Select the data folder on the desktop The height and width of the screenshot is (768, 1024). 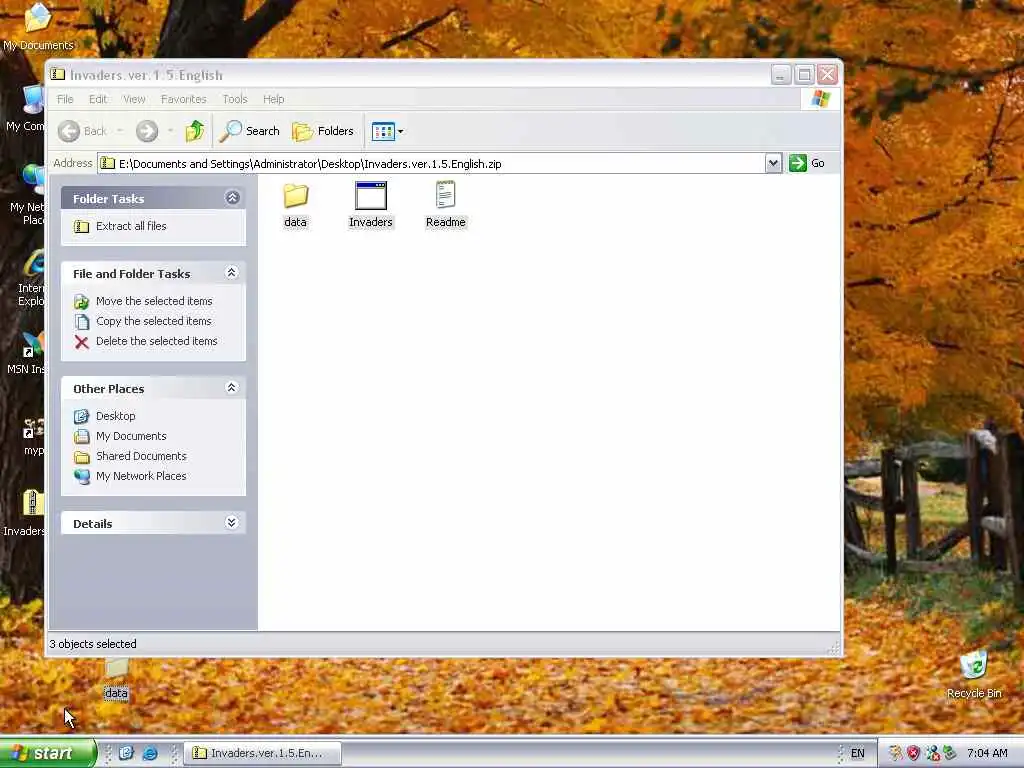click(x=116, y=679)
